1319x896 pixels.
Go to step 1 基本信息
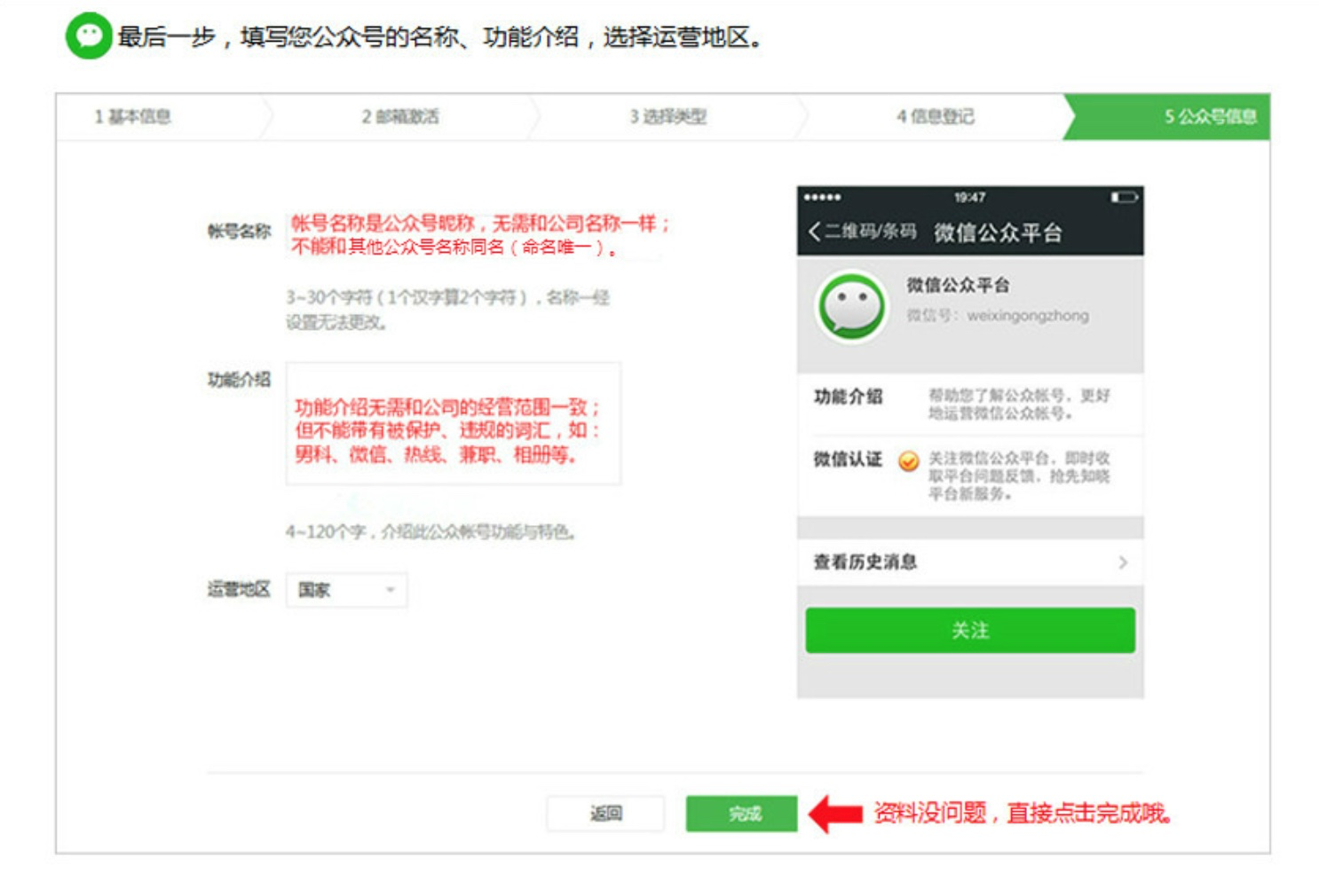[133, 116]
